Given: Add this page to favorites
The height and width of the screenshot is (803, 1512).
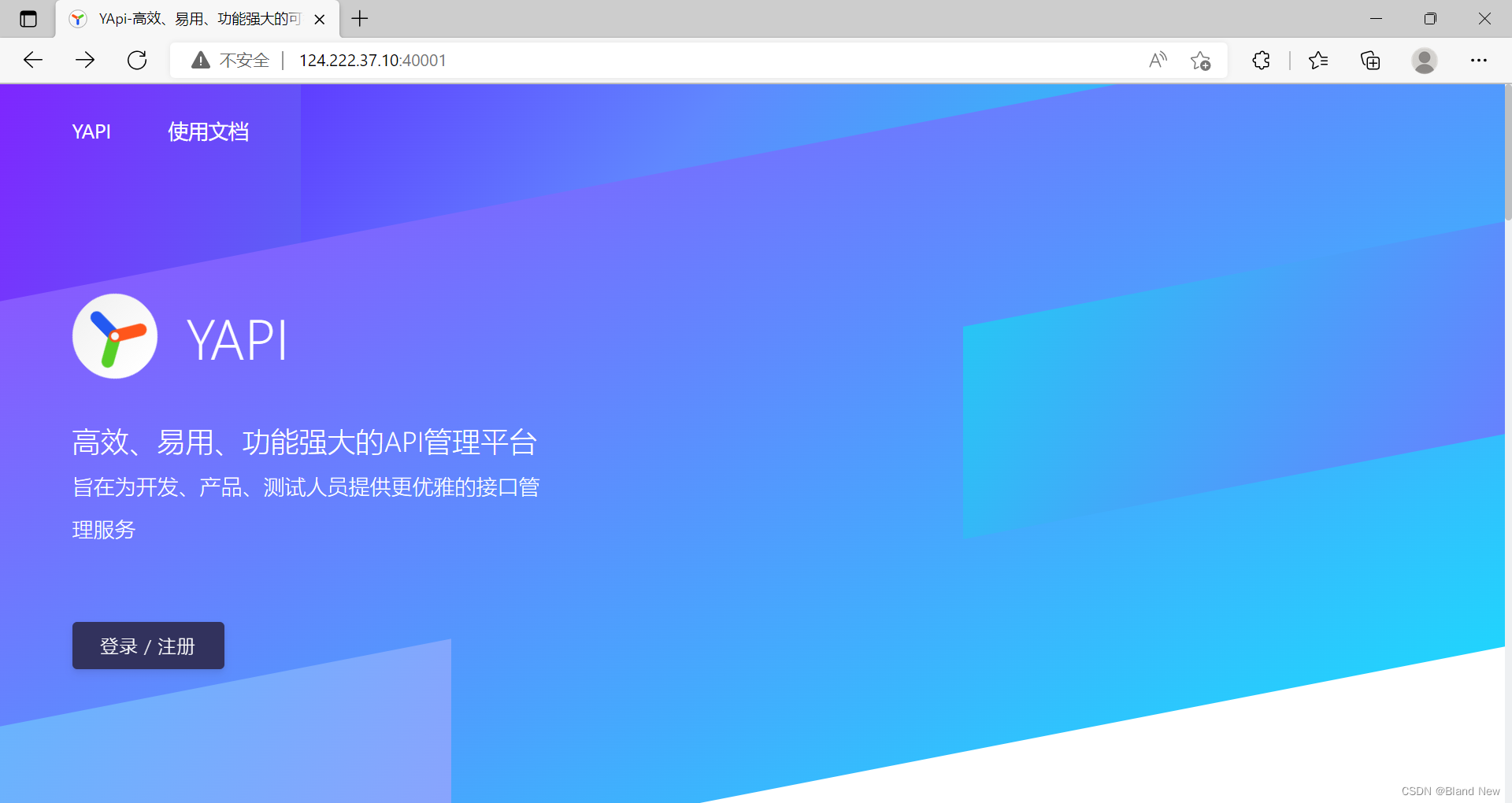Looking at the screenshot, I should [x=1201, y=61].
